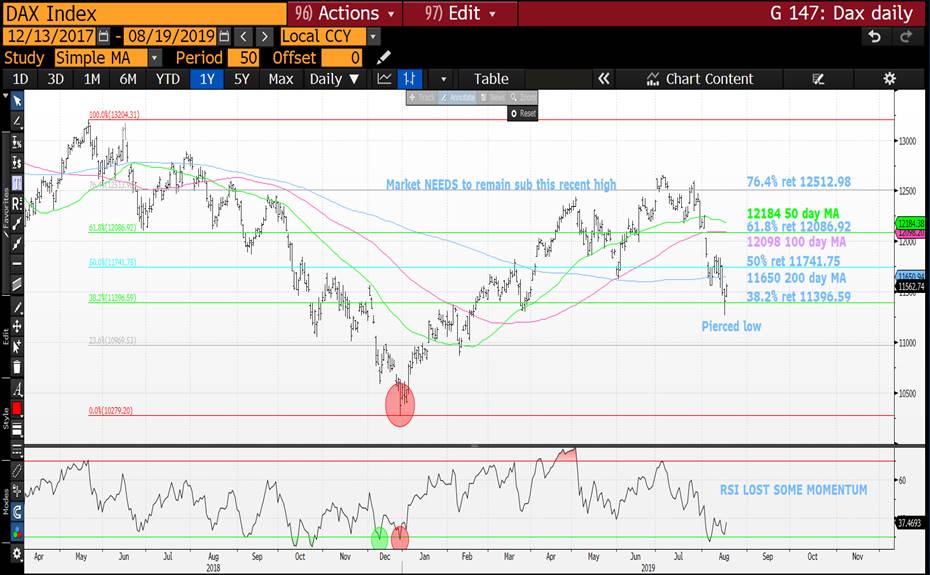Viewport: 930px width, 575px height.
Task: Open the text font style A tool
Action: pos(17,390)
